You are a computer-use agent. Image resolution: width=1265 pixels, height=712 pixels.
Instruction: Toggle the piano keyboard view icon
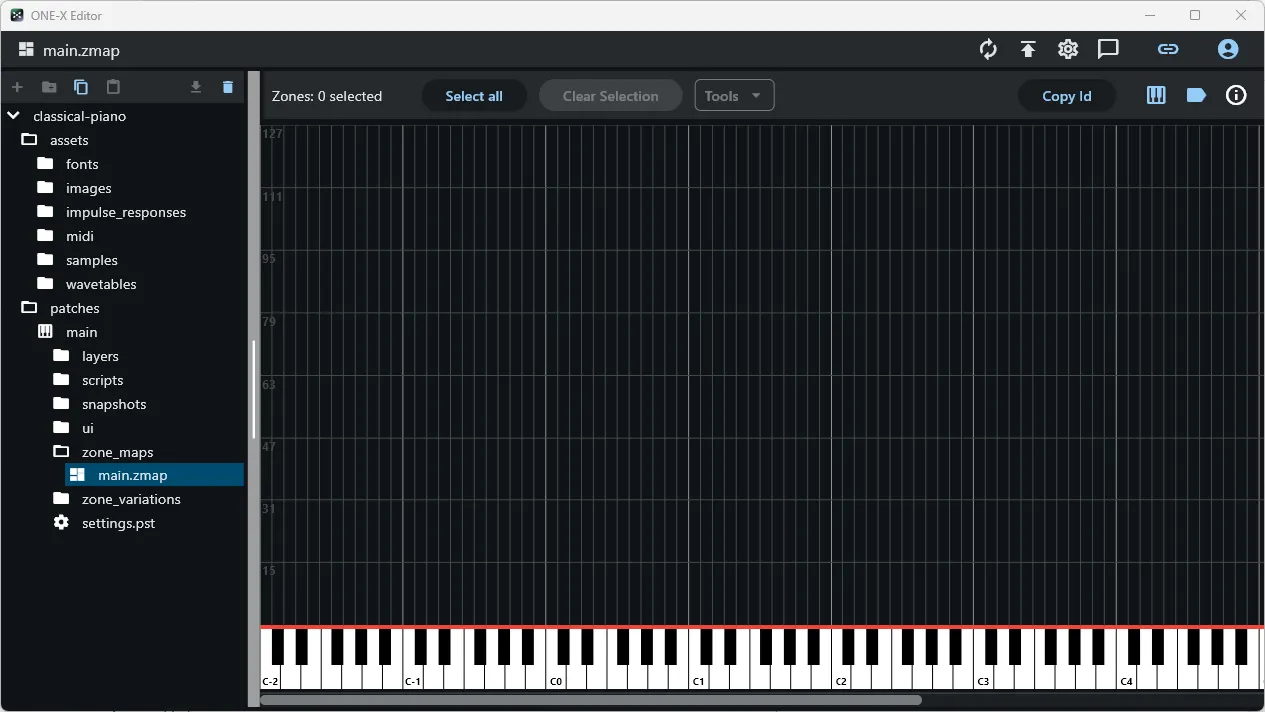1156,96
